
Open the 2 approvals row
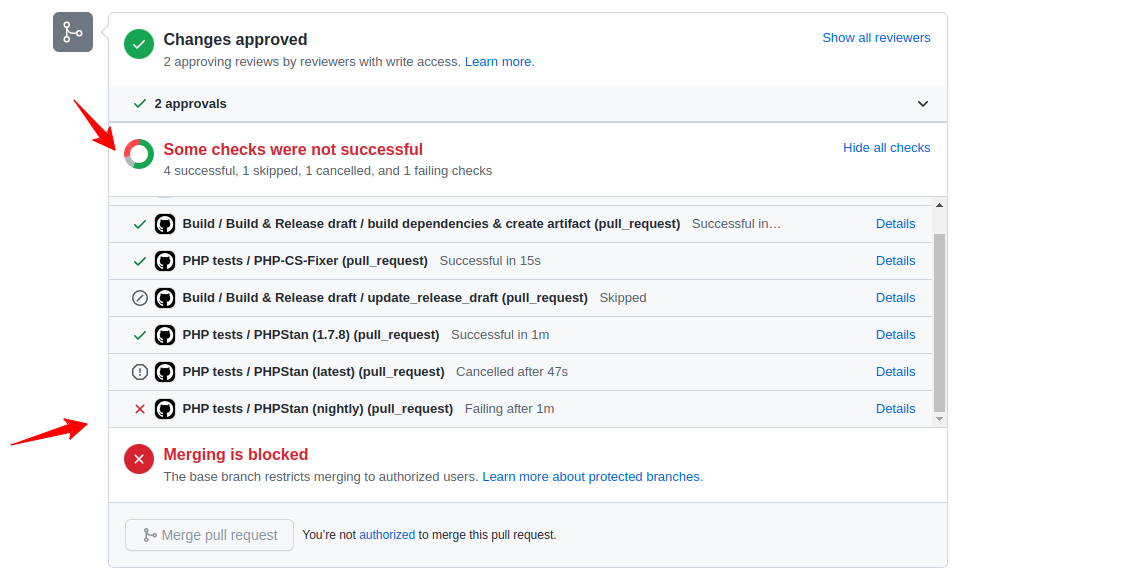click(527, 104)
